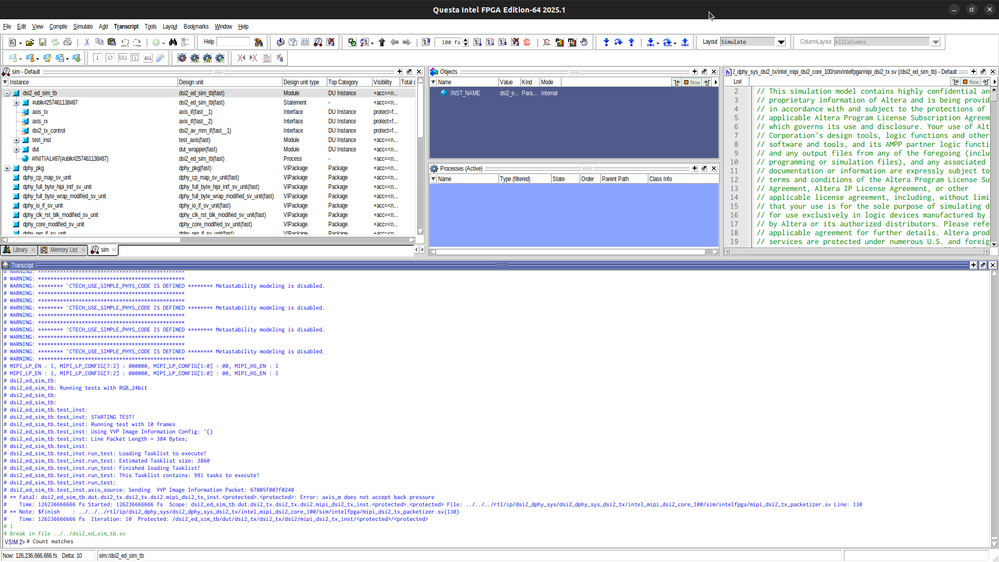Switch to the Library tab

18,250
